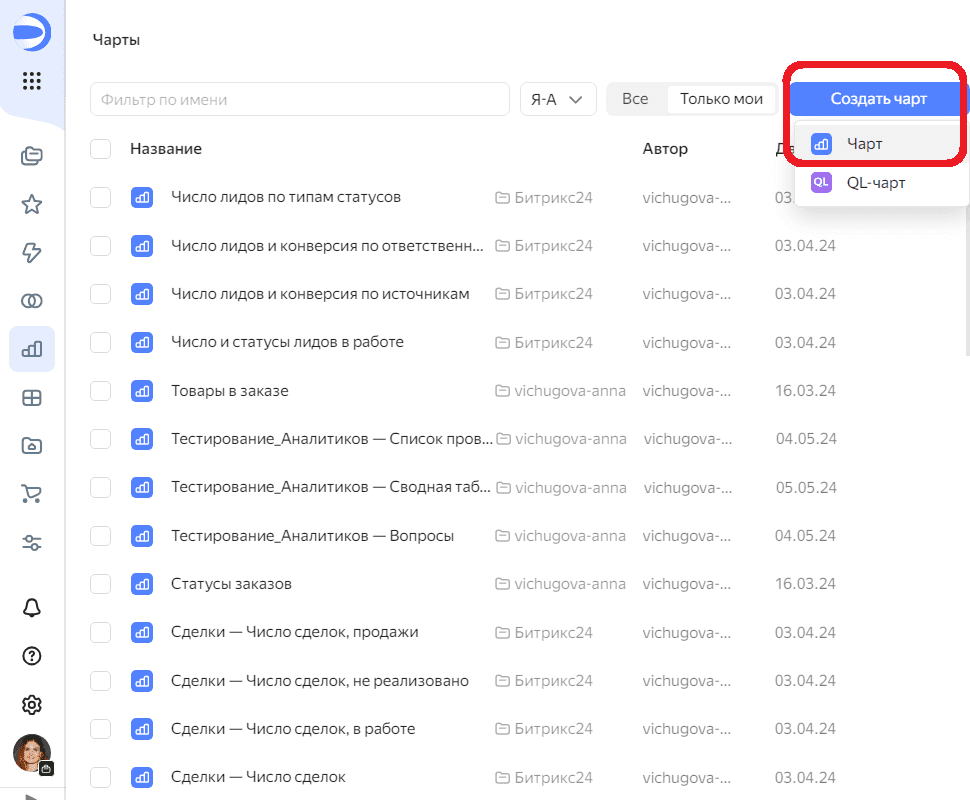Click chart icon of Сделки — Число сделок row
The width and height of the screenshot is (970, 800).
click(x=142, y=777)
